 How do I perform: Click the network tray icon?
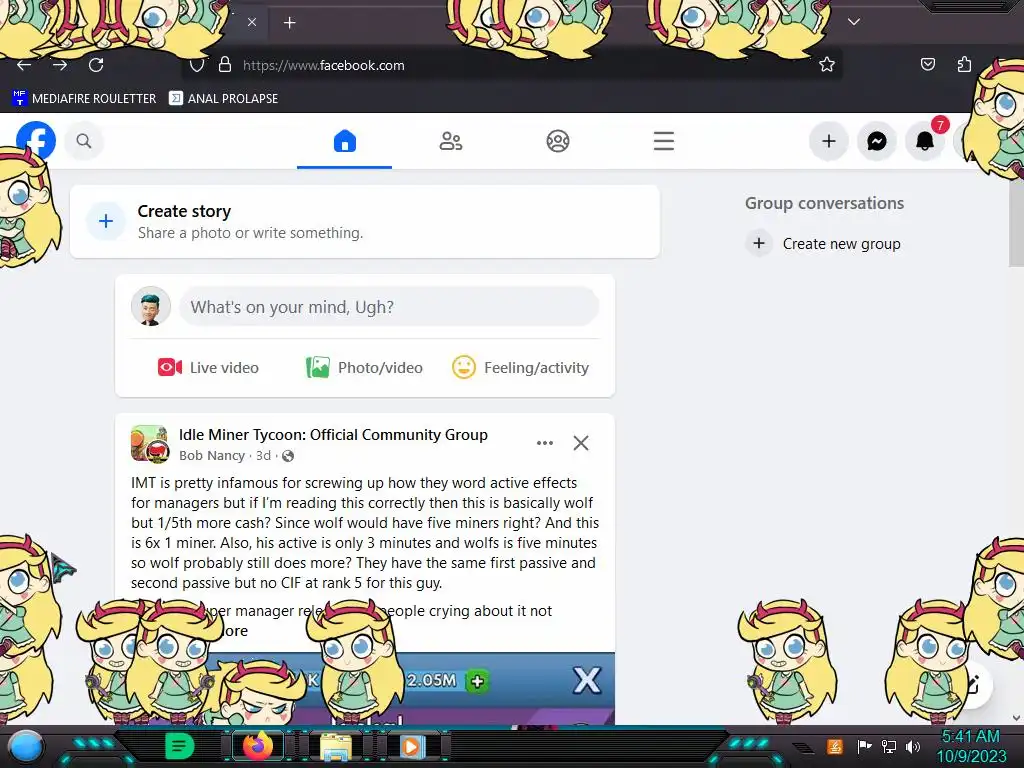889,746
